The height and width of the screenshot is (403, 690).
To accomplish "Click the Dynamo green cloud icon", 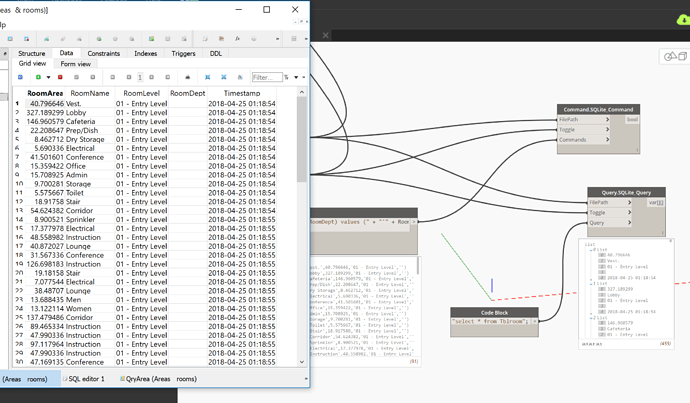I will [x=683, y=19].
